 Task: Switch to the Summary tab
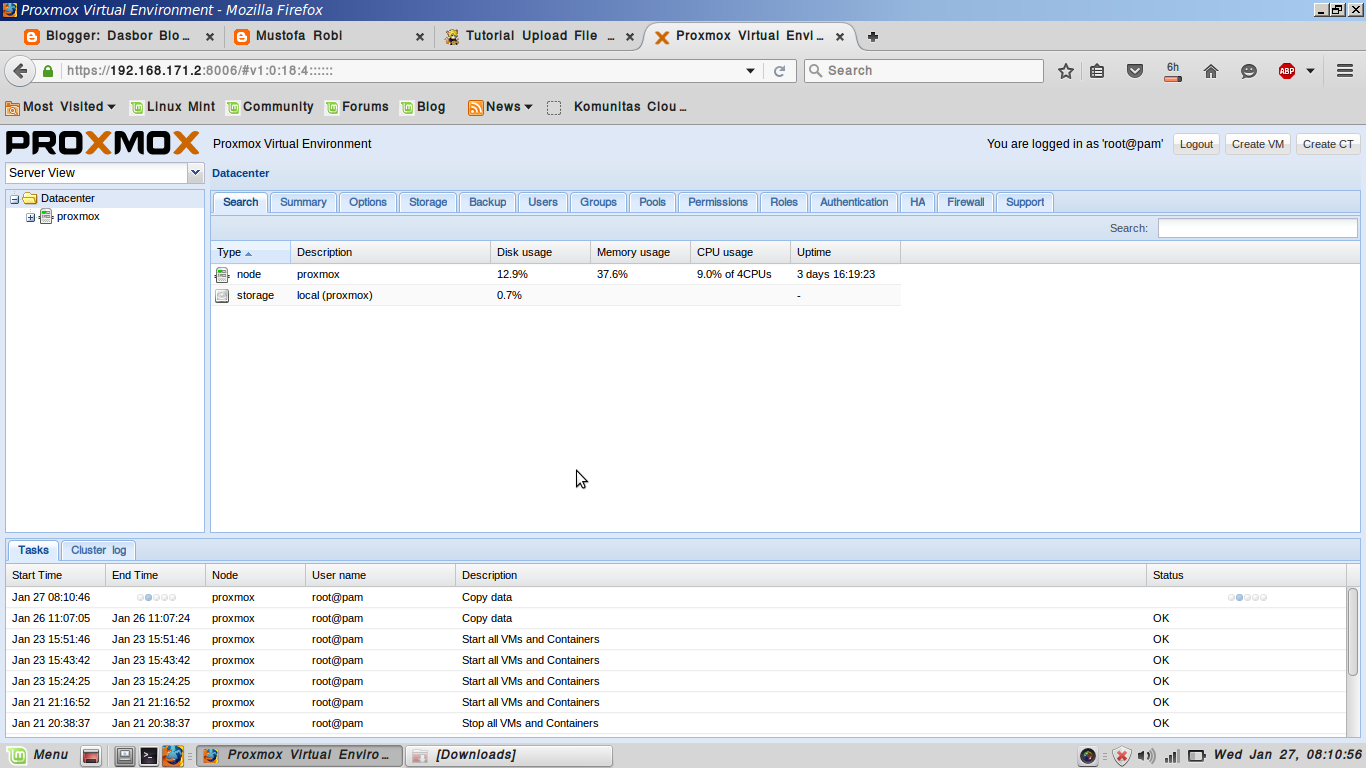click(x=303, y=202)
